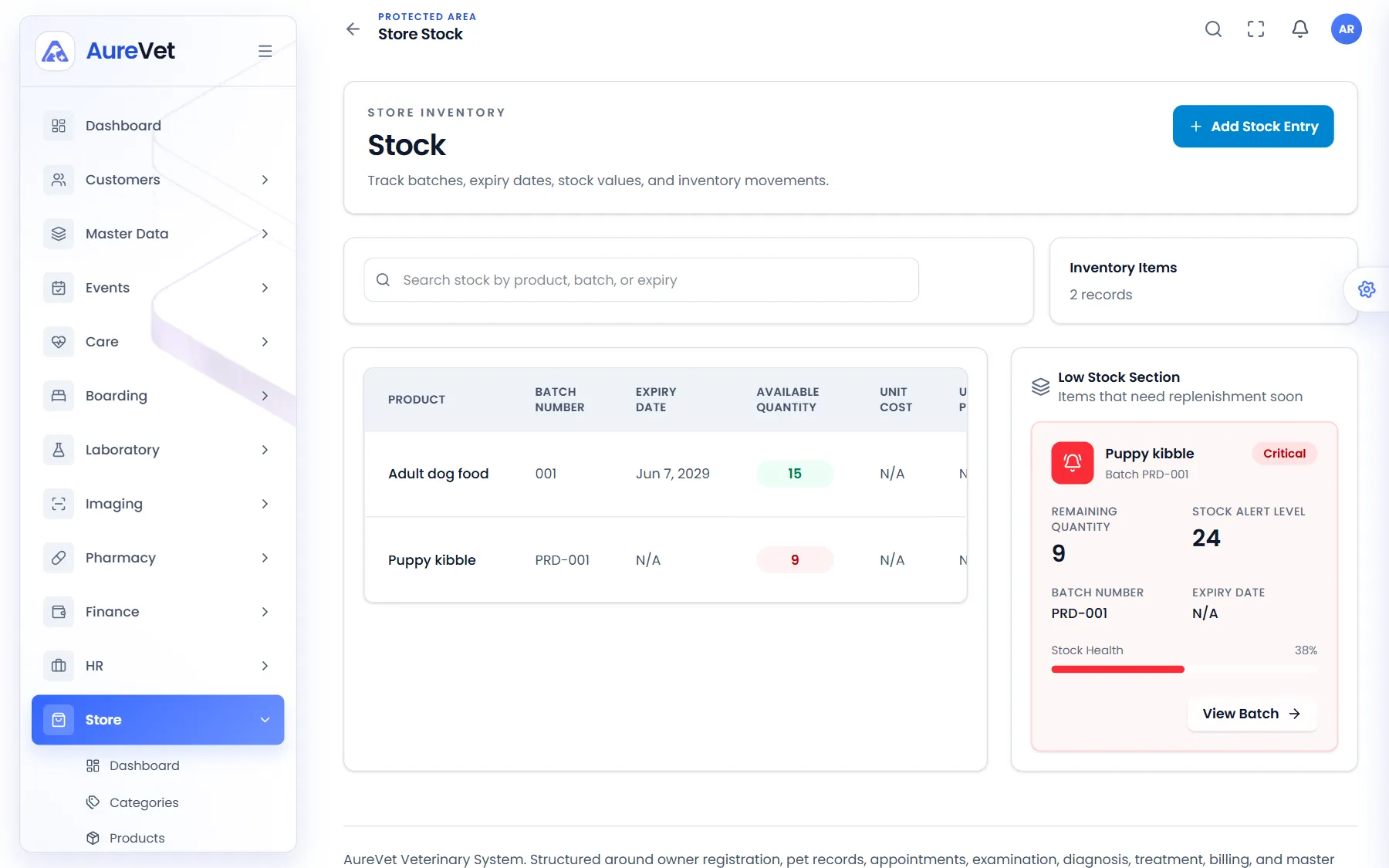Click the HR briefcase icon

[x=59, y=666]
